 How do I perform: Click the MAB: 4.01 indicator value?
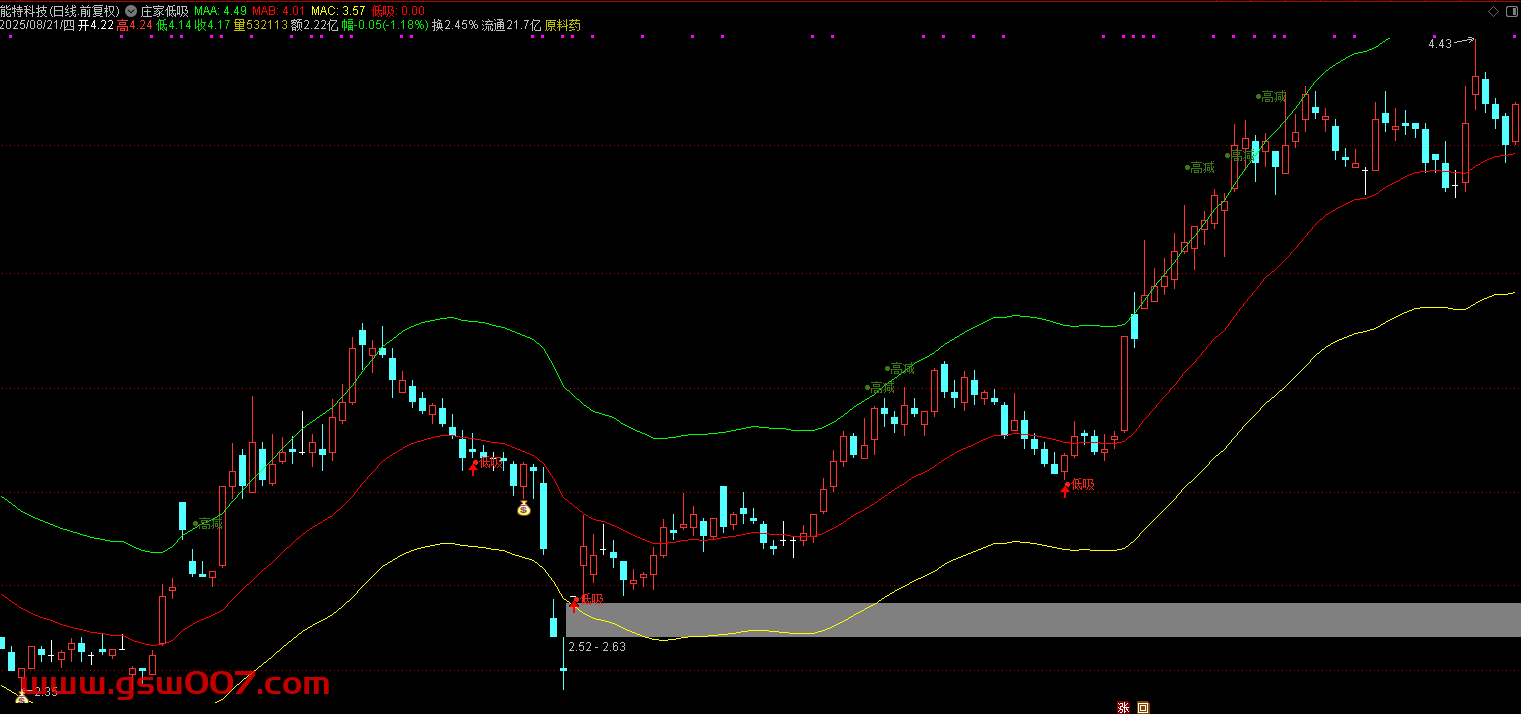[281, 10]
